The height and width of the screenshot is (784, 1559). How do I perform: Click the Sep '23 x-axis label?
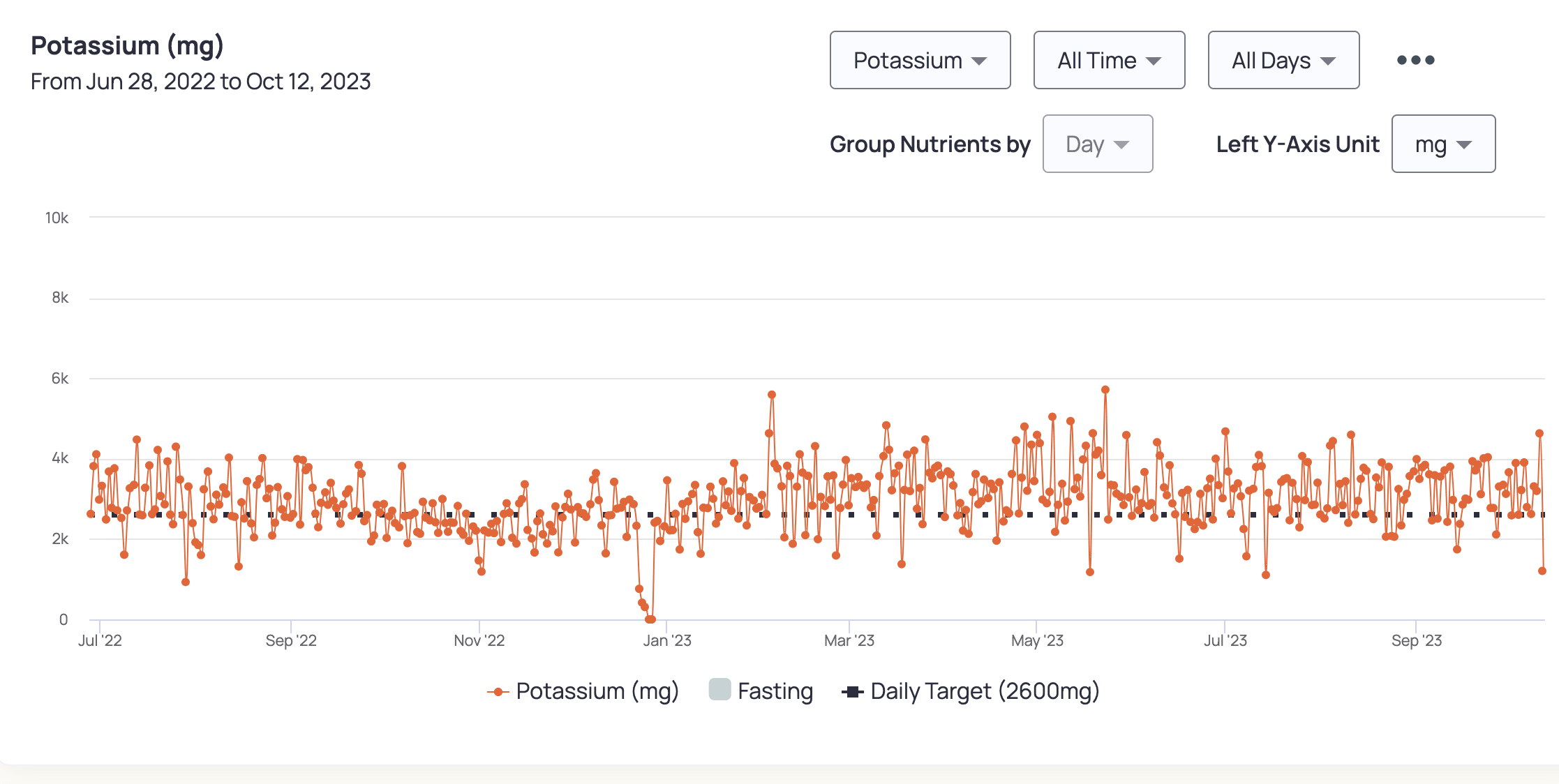point(1416,640)
